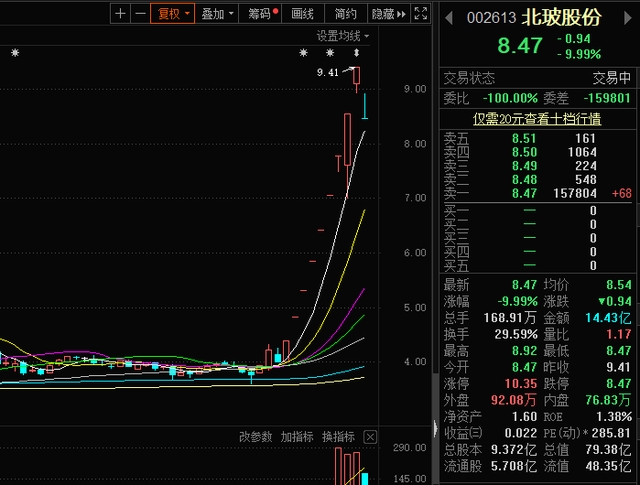Click stock code 002613
This screenshot has width=640, height=485.
(x=491, y=18)
